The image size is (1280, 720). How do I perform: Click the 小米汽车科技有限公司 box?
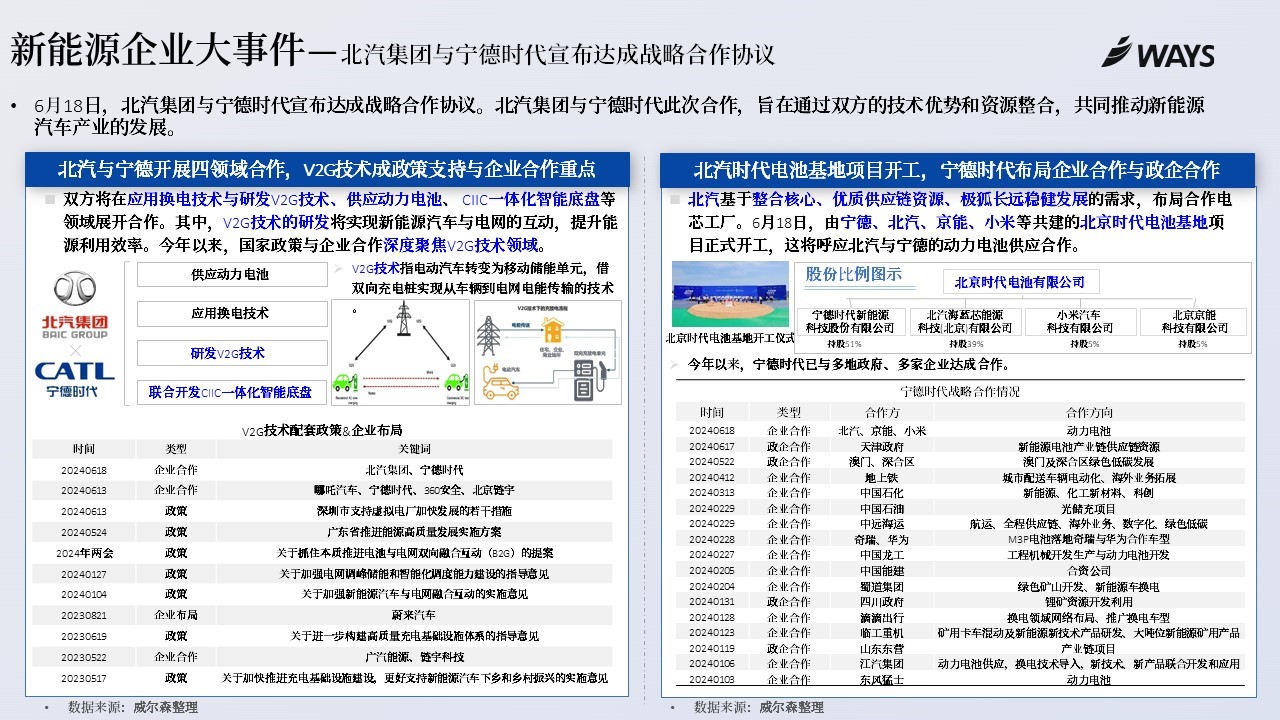pyautogui.click(x=1080, y=321)
